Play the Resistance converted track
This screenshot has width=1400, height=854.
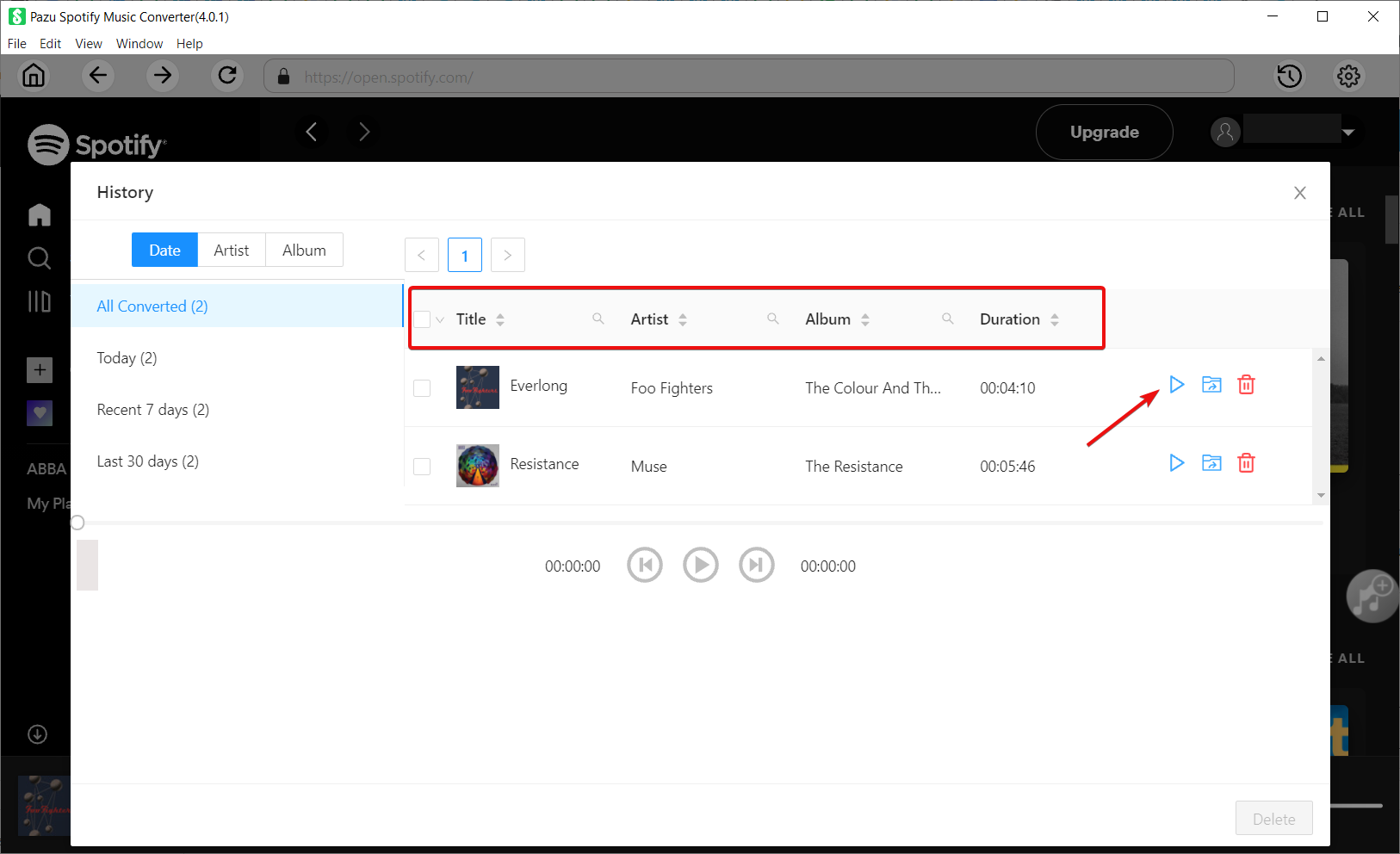pyautogui.click(x=1177, y=463)
